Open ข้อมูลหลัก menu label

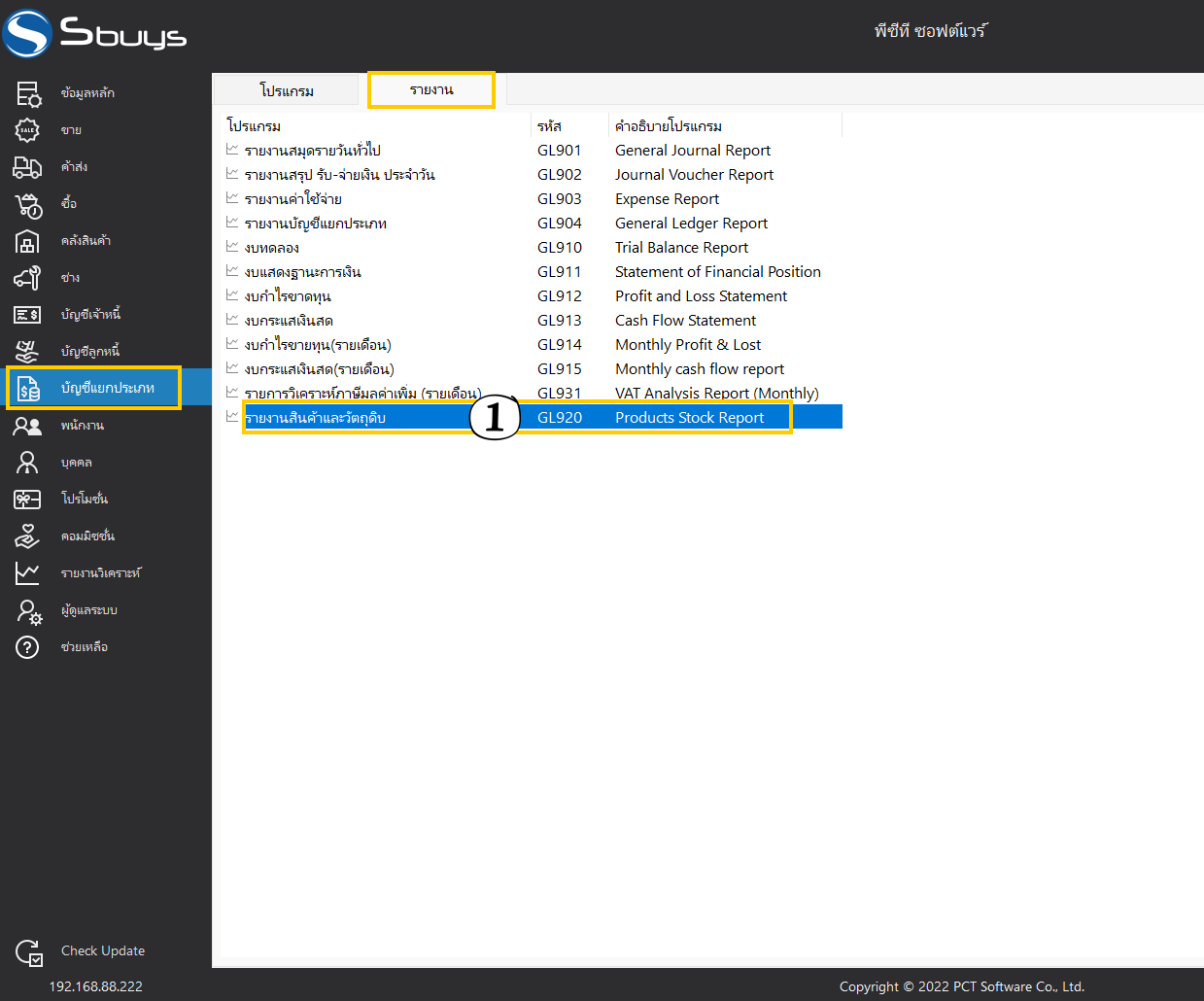click(87, 93)
